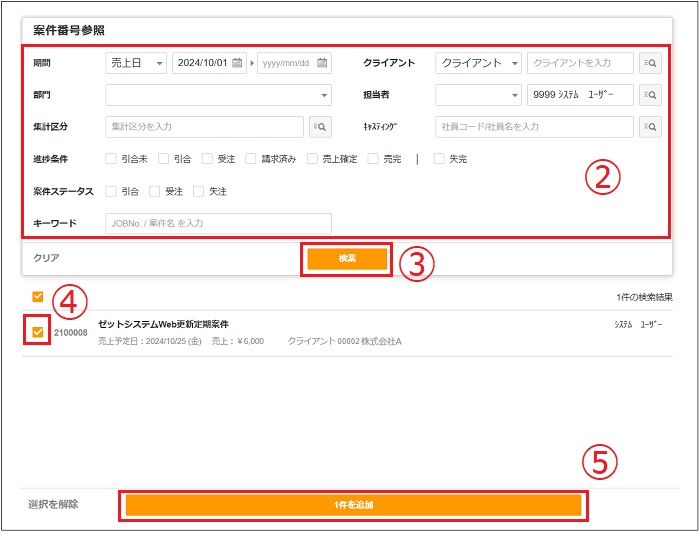
Task: Select the ゼットシステムWeb更新定期案件 result title
Action: (163, 324)
